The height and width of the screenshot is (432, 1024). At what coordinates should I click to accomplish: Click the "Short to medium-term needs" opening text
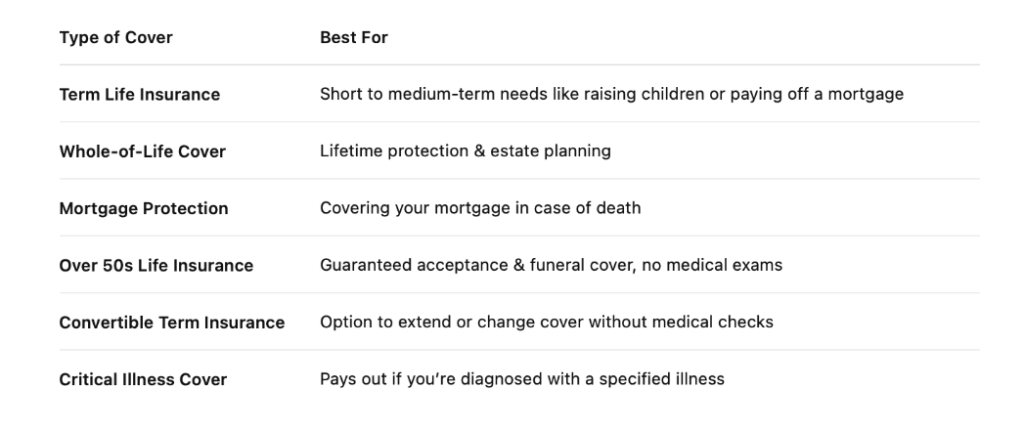tap(420, 95)
